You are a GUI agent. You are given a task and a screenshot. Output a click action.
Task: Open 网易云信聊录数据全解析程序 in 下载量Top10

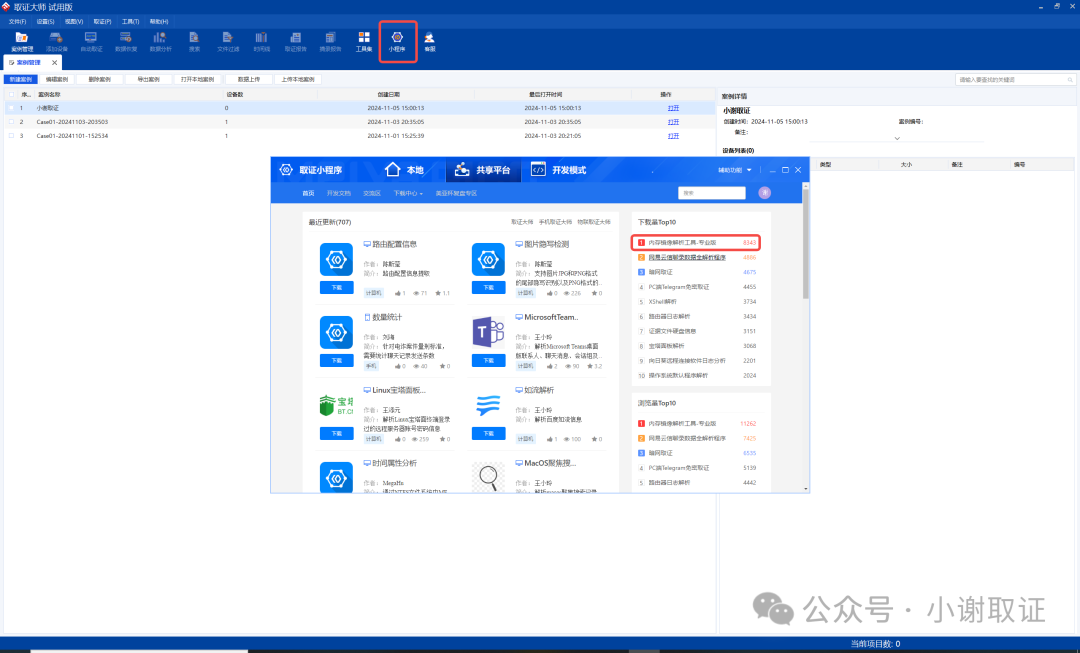pos(687,258)
